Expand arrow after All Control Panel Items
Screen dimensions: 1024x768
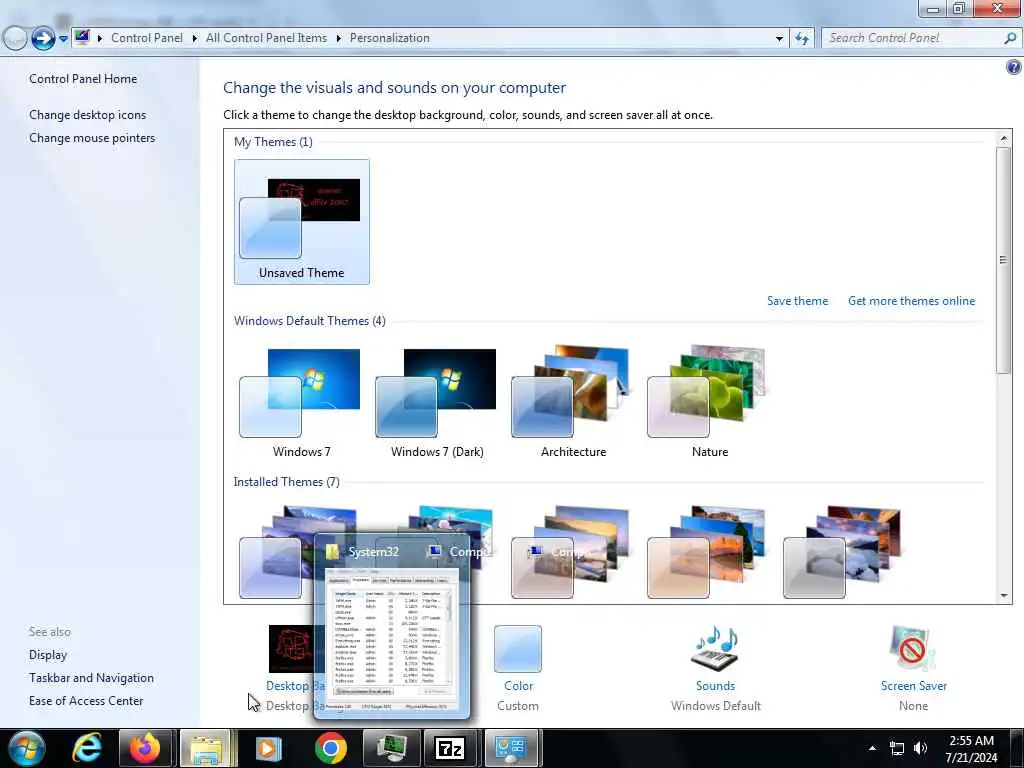[x=338, y=38]
